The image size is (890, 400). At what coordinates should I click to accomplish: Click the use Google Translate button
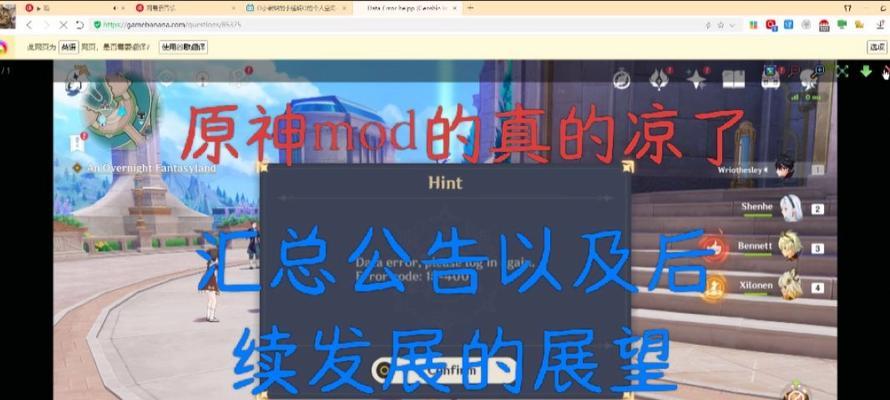click(x=183, y=48)
